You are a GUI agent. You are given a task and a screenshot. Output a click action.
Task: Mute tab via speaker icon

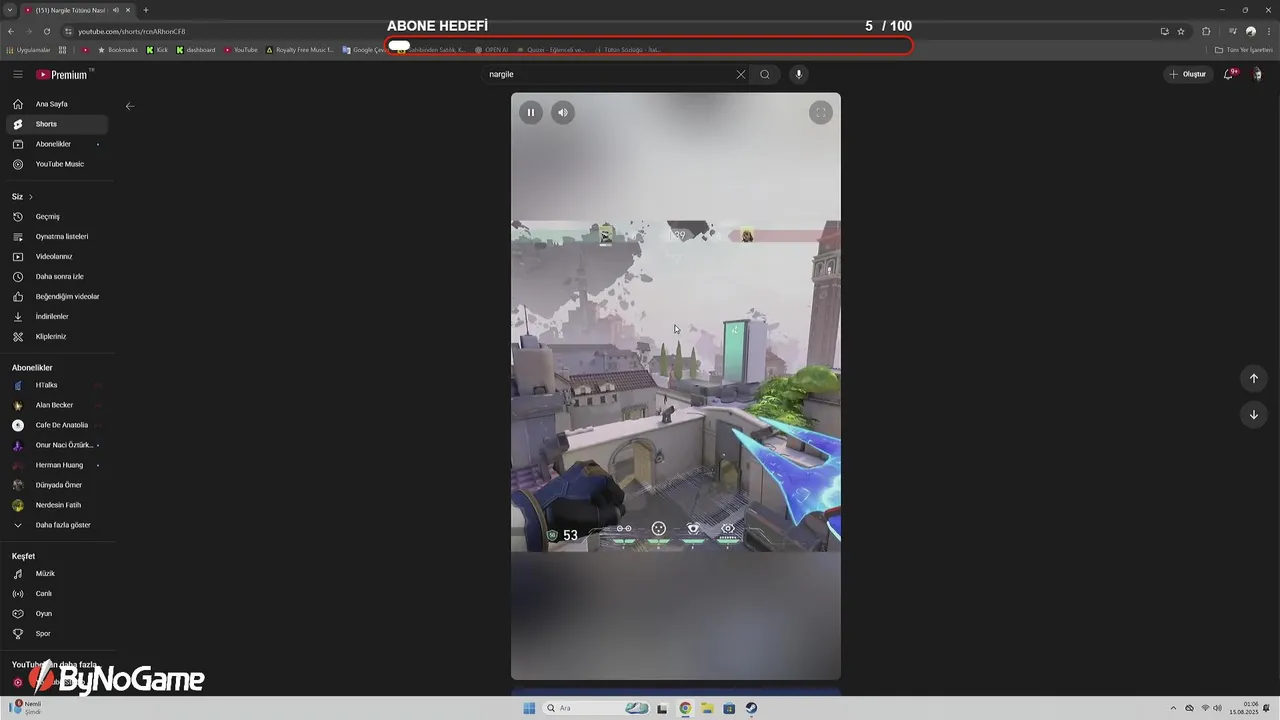[116, 10]
